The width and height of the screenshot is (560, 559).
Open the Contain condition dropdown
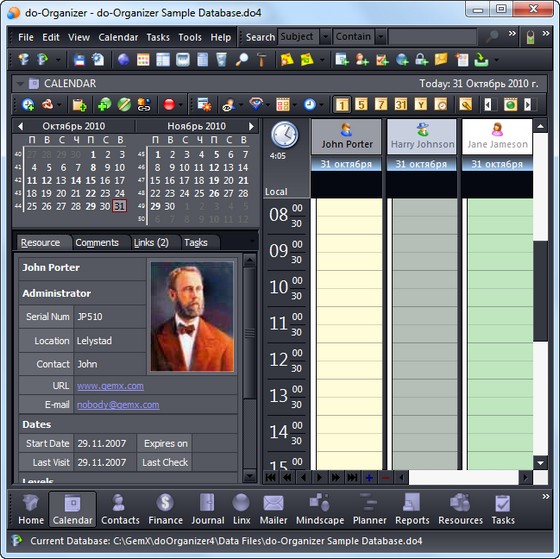click(381, 37)
